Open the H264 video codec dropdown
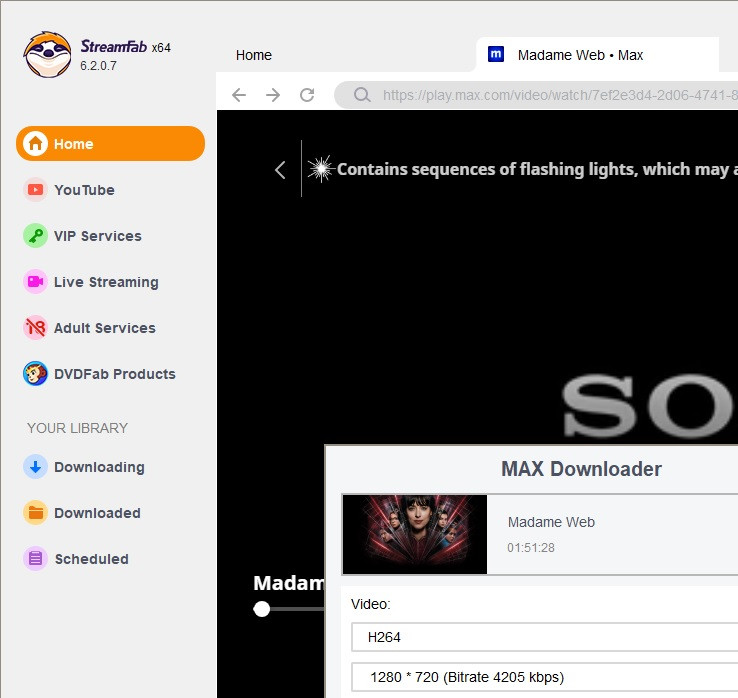The image size is (738, 698). [545, 637]
